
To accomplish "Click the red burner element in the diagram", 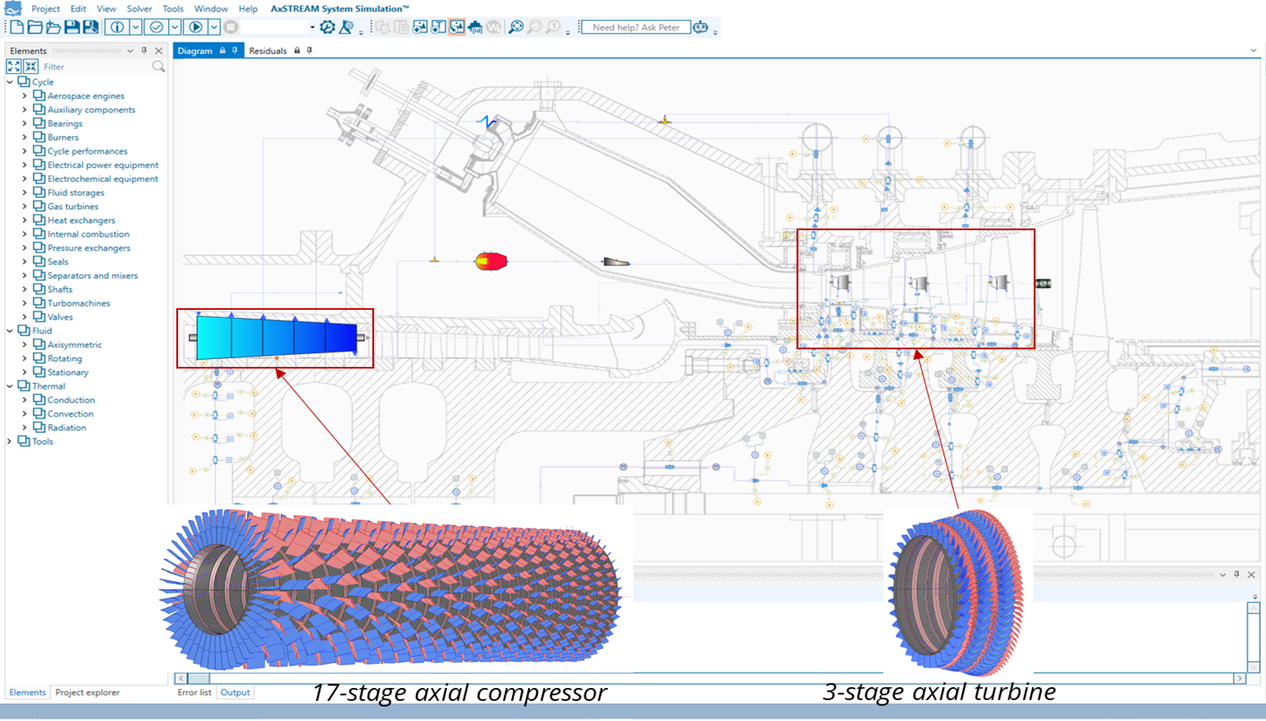I will [x=491, y=261].
